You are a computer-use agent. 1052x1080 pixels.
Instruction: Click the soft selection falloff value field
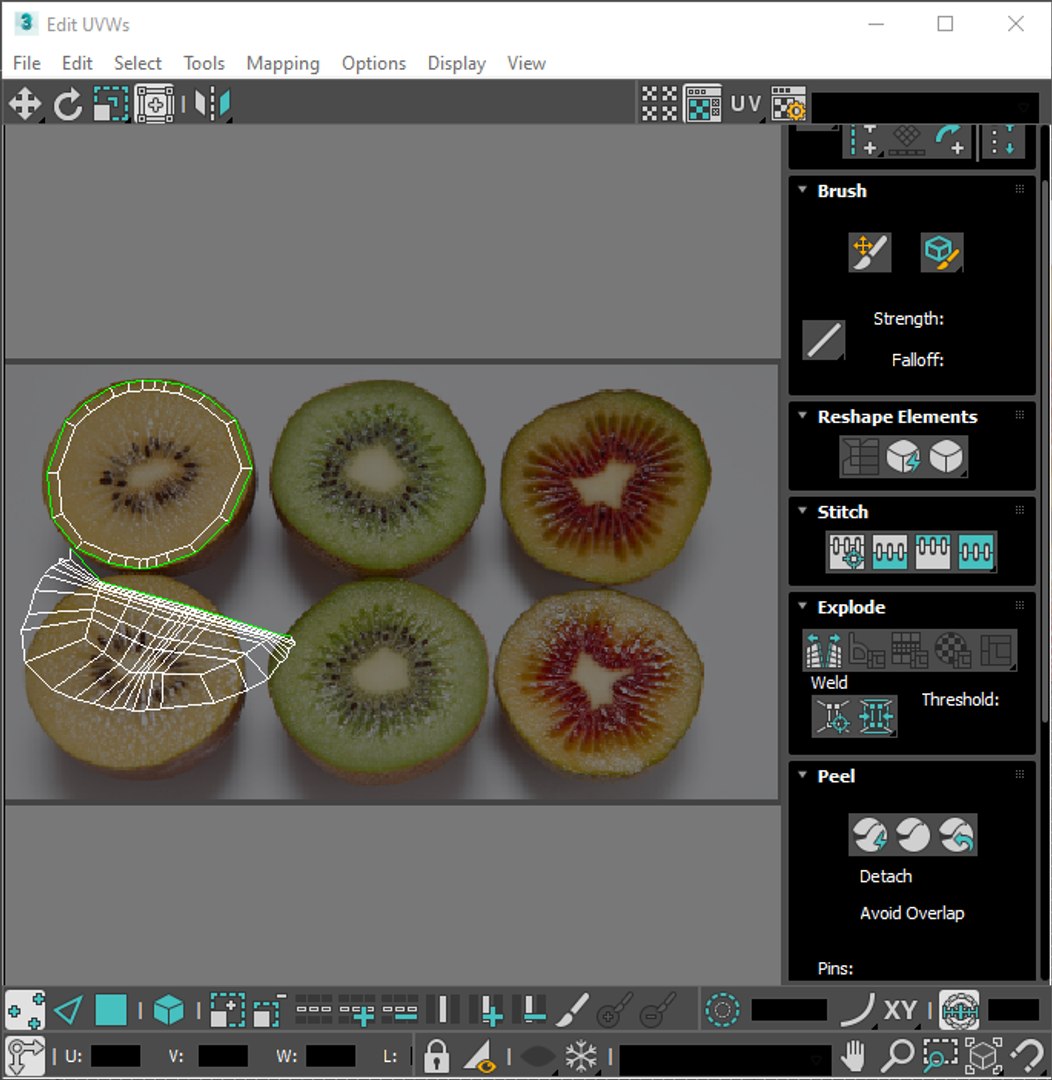(x=789, y=1010)
